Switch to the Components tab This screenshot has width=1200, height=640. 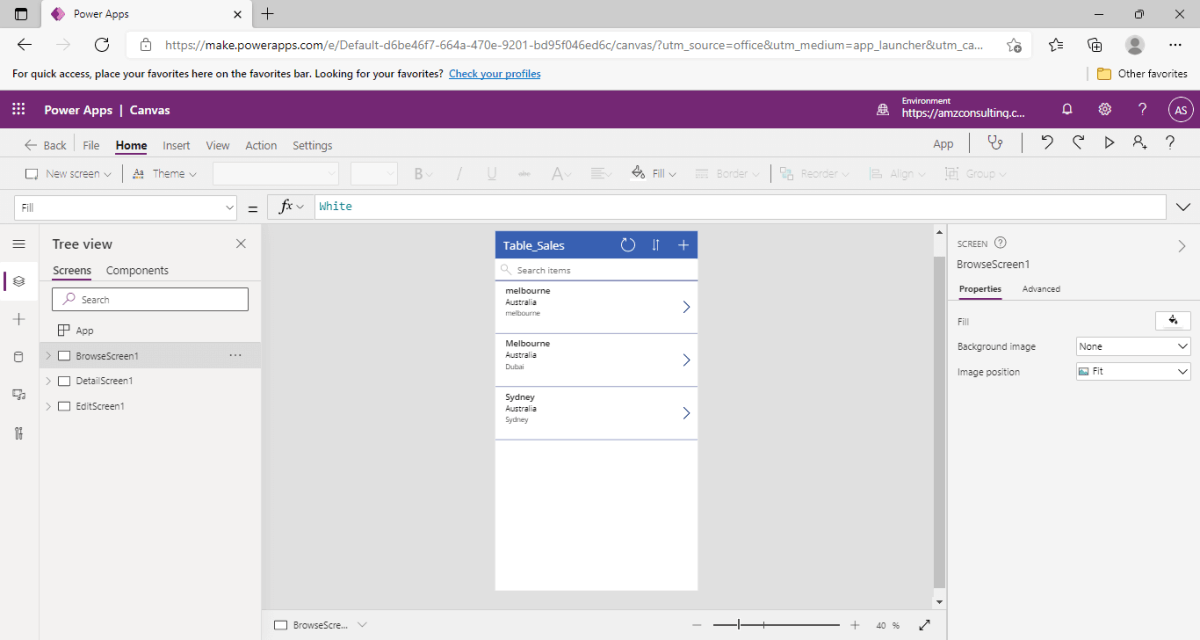click(137, 270)
